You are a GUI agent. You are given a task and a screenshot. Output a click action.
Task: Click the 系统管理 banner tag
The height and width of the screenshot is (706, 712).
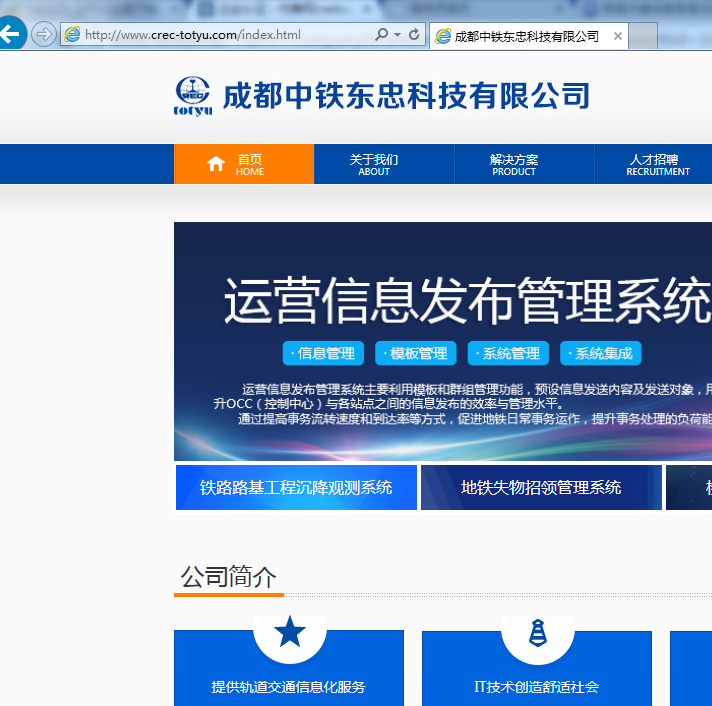tap(508, 353)
